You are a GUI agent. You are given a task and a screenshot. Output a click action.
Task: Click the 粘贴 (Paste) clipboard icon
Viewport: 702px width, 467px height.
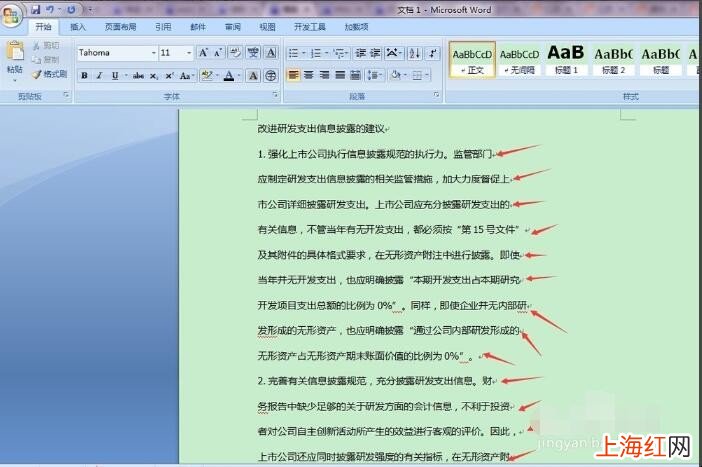(15, 51)
